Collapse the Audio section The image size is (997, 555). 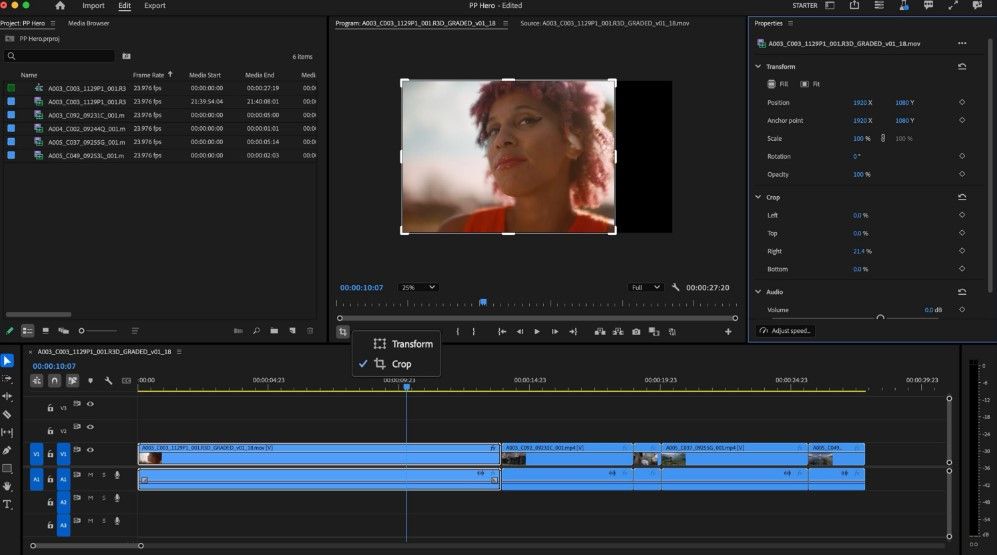tap(758, 292)
